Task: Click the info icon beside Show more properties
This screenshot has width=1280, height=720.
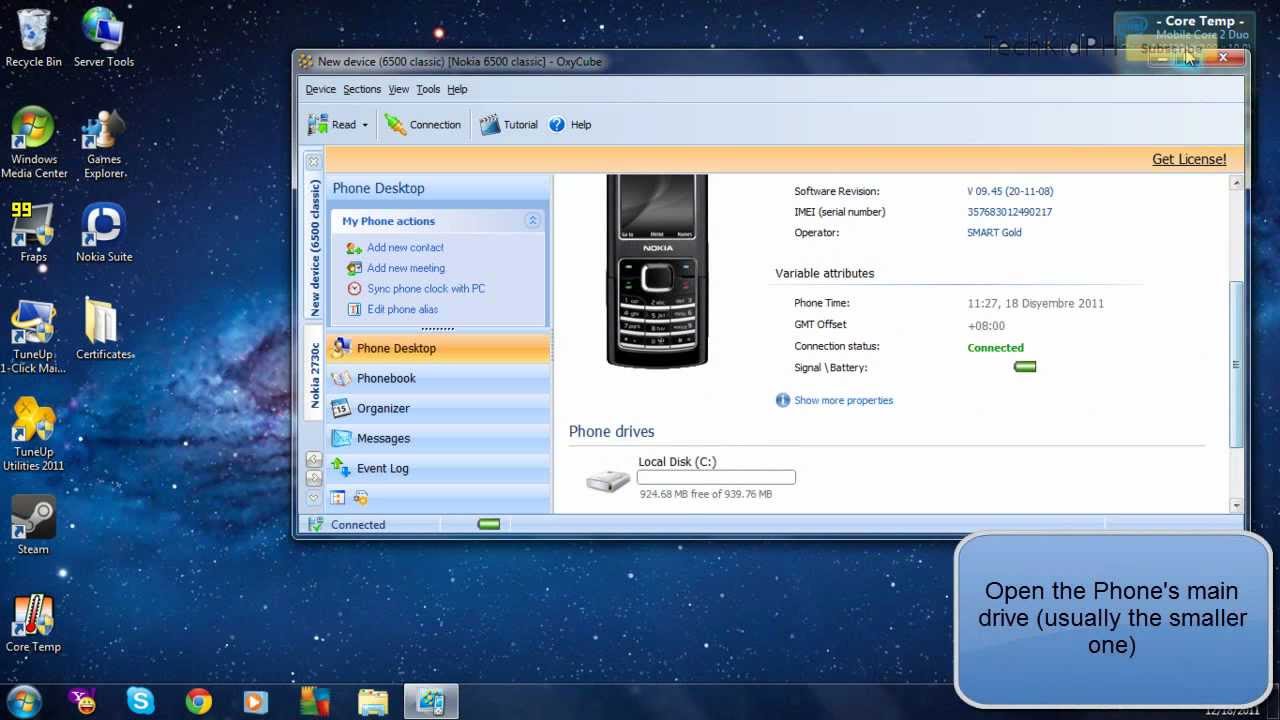Action: [783, 400]
